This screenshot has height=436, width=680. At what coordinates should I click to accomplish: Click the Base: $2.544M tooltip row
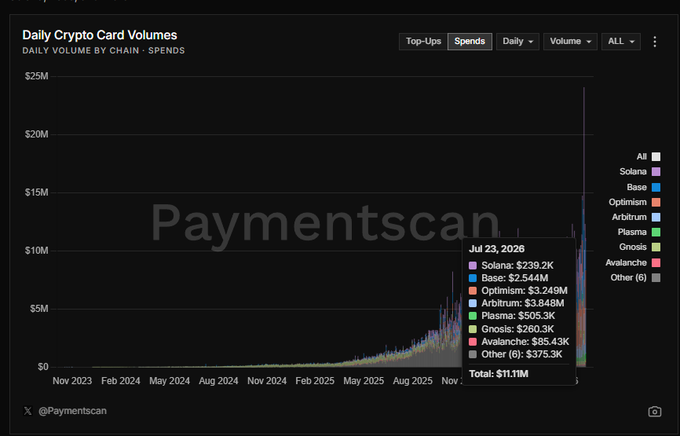508,278
